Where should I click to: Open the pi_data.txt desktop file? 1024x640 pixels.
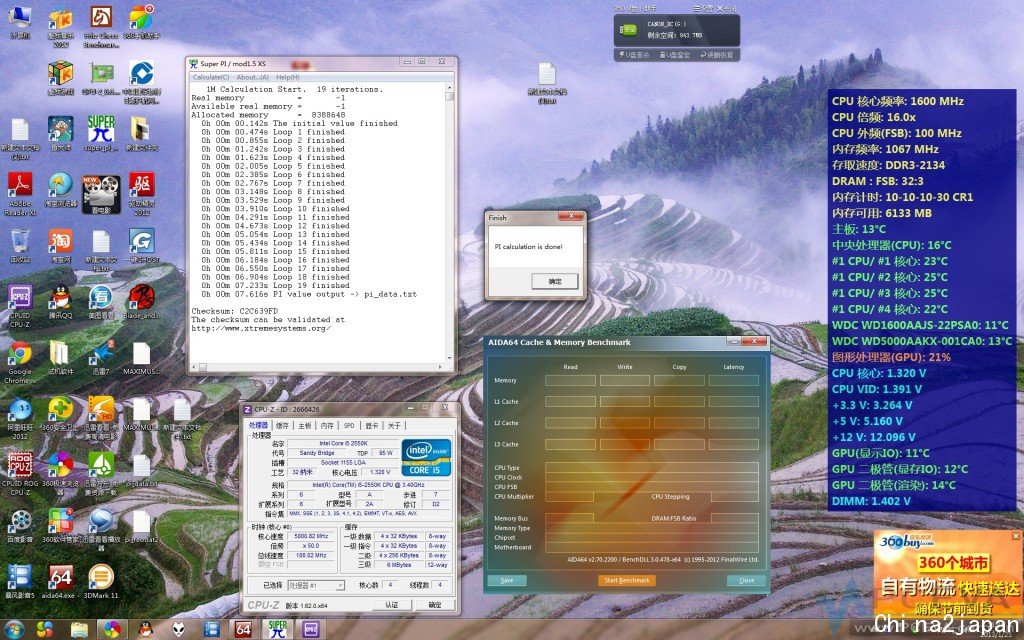pyautogui.click(x=141, y=468)
